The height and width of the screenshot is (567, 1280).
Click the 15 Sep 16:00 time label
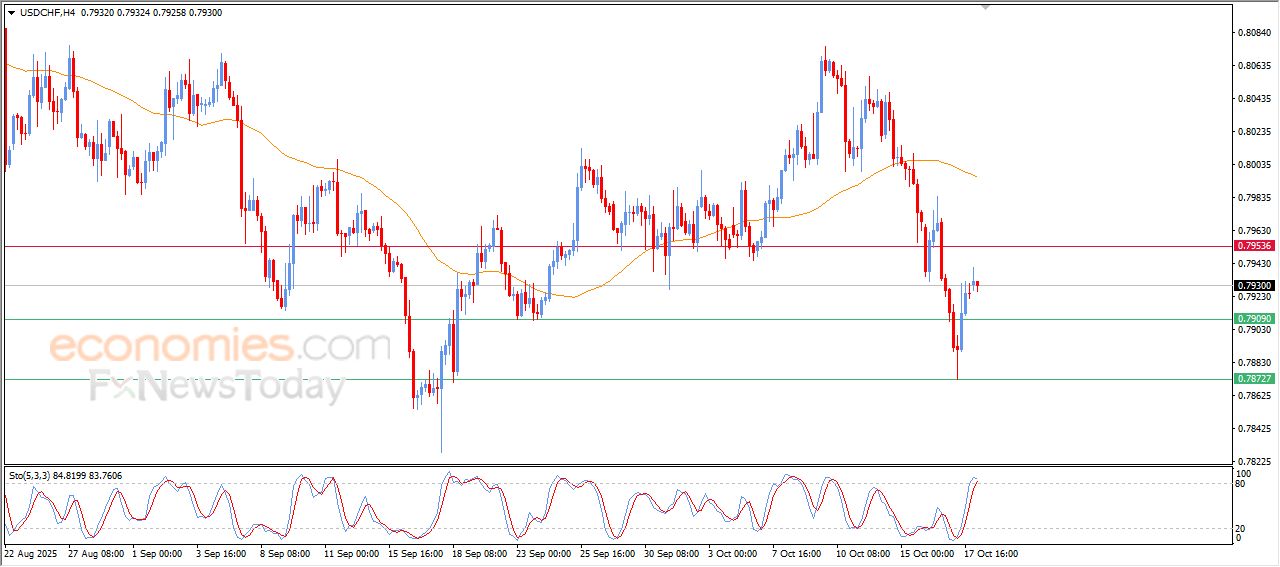point(416,553)
